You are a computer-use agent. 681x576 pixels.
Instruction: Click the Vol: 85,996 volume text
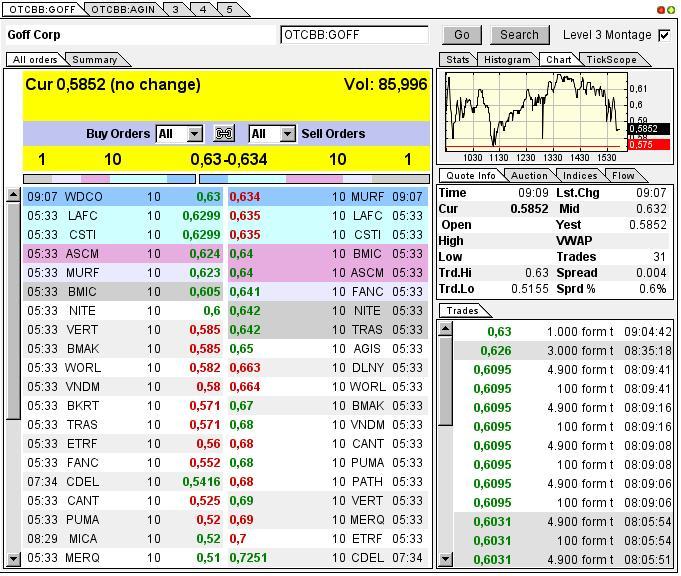pyautogui.click(x=386, y=84)
